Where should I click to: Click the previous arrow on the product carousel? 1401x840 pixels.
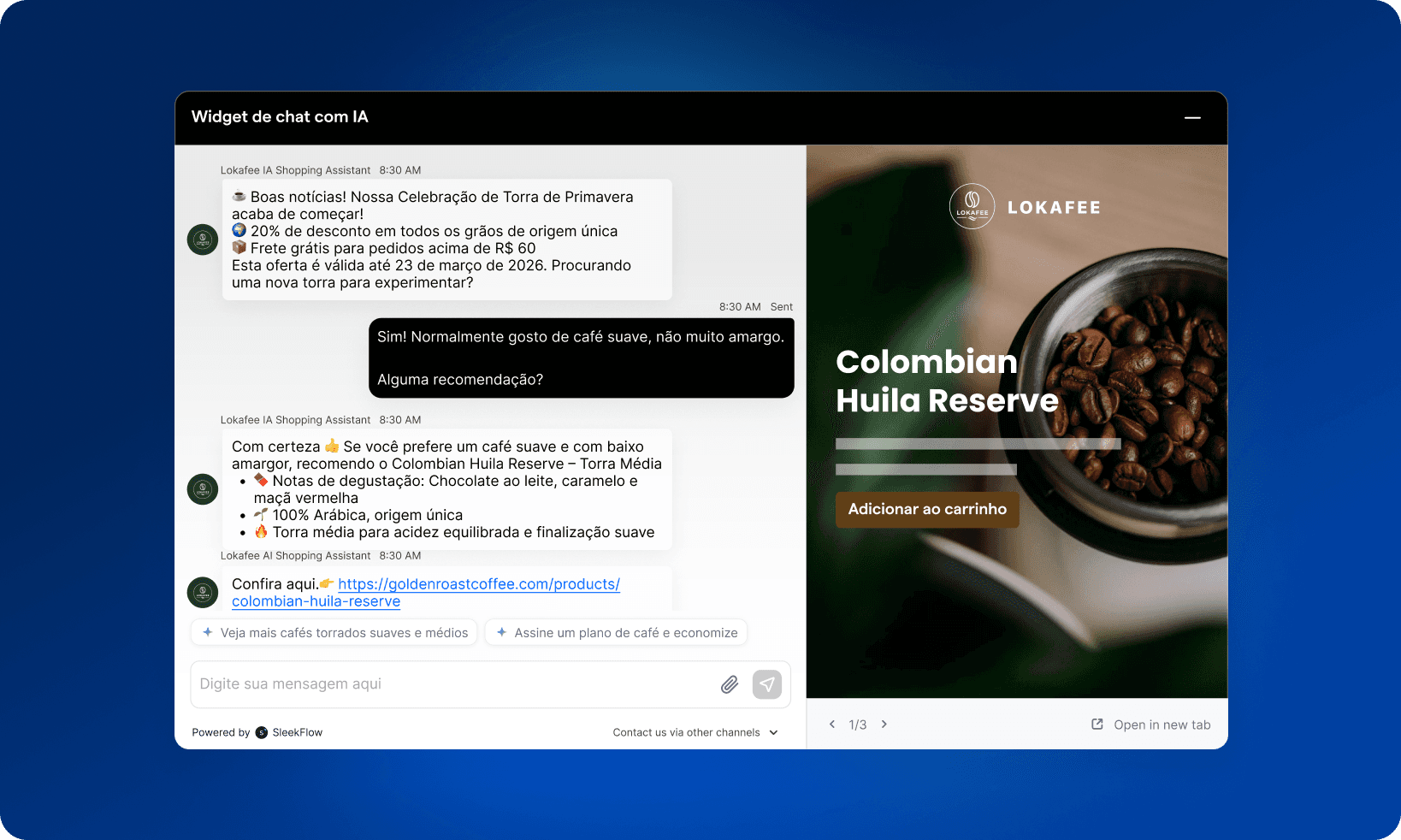coord(832,724)
